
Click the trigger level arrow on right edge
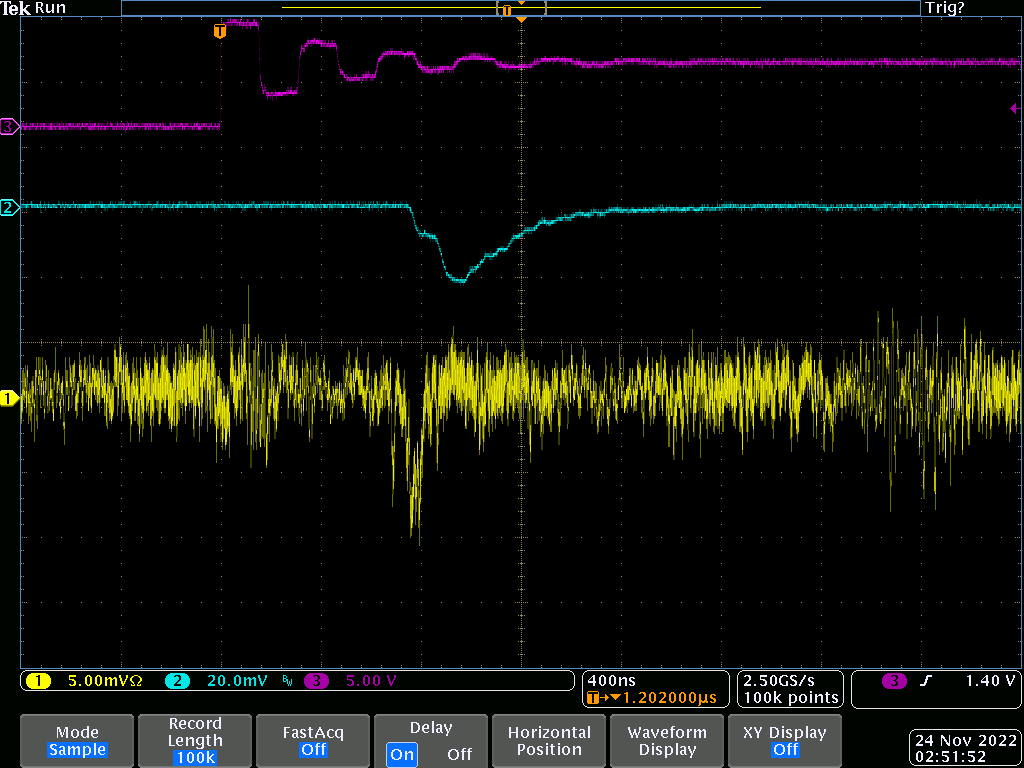tap(1014, 108)
